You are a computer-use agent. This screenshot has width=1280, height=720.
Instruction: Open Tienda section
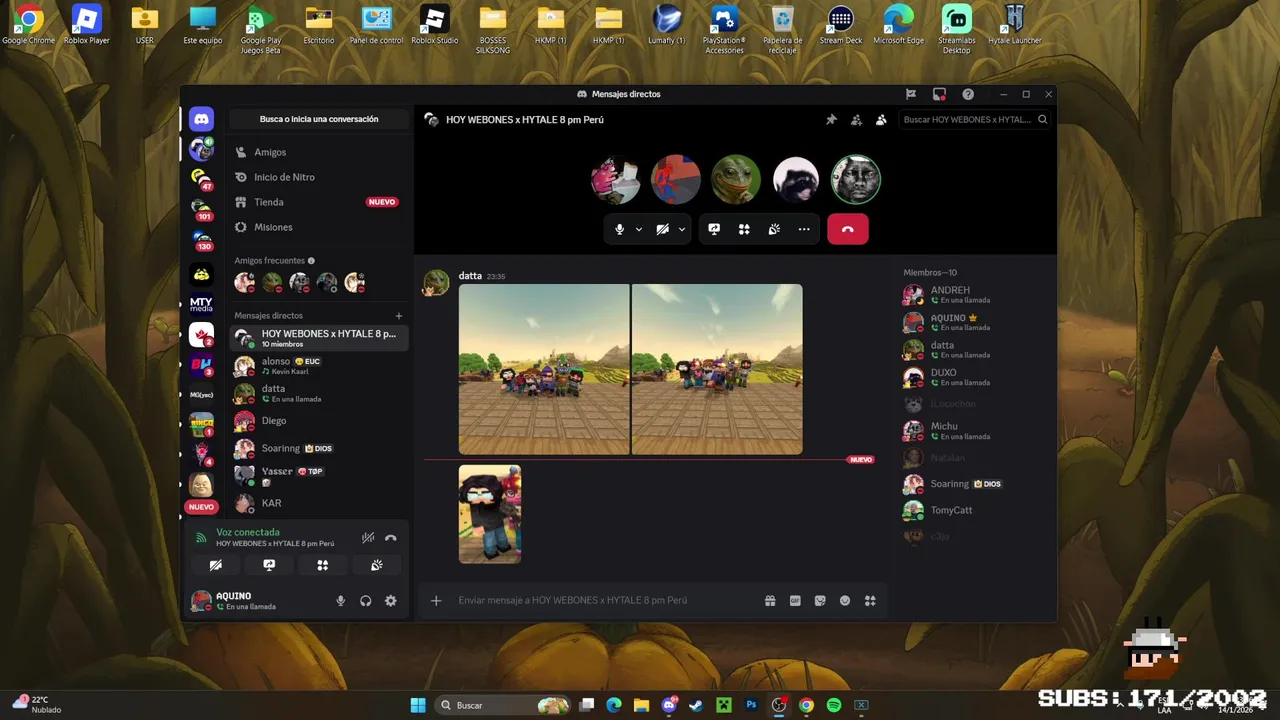click(x=318, y=202)
